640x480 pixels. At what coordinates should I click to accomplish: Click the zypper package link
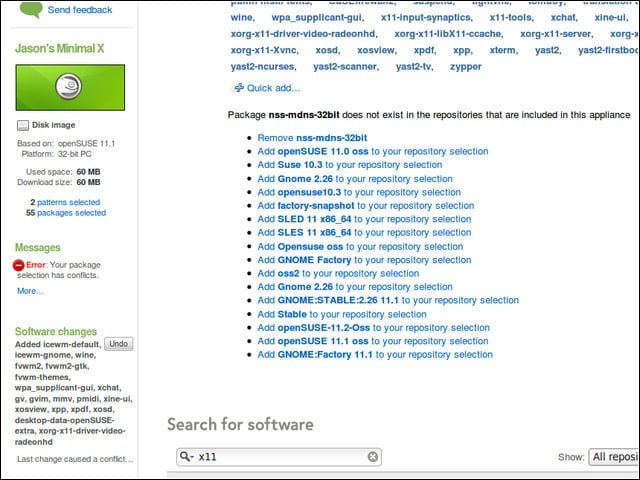[x=466, y=67]
